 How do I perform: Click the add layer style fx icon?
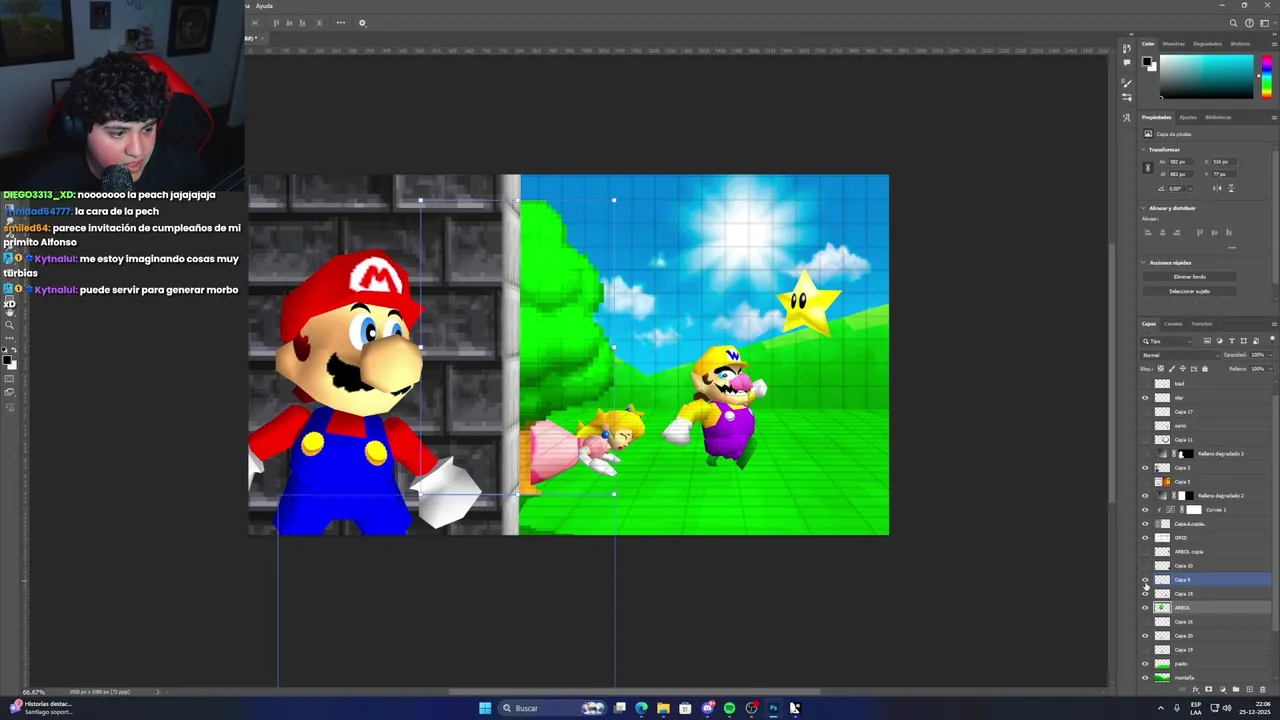coord(1196,690)
